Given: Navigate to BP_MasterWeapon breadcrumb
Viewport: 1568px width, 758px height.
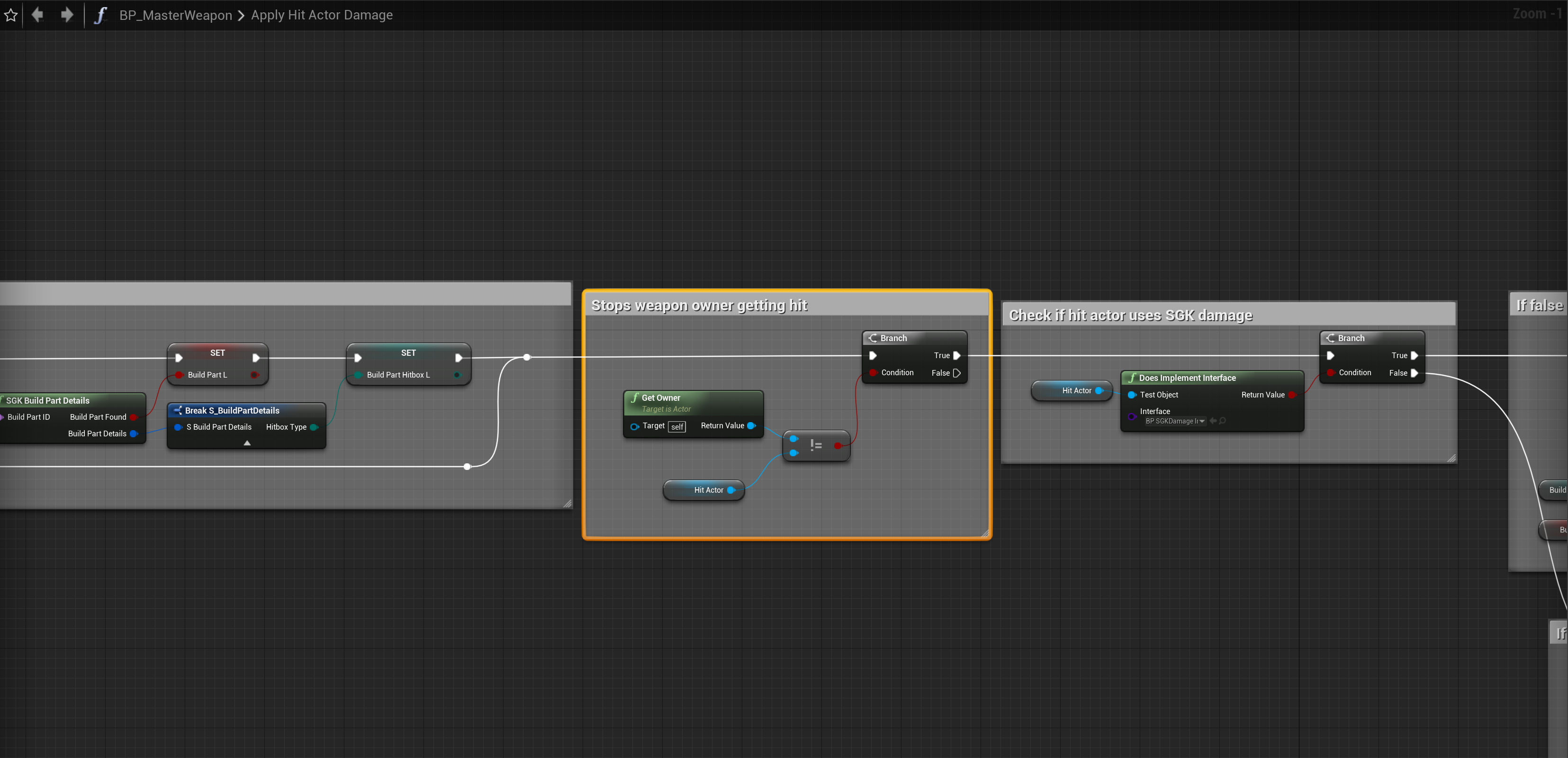Looking at the screenshot, I should pos(175,15).
